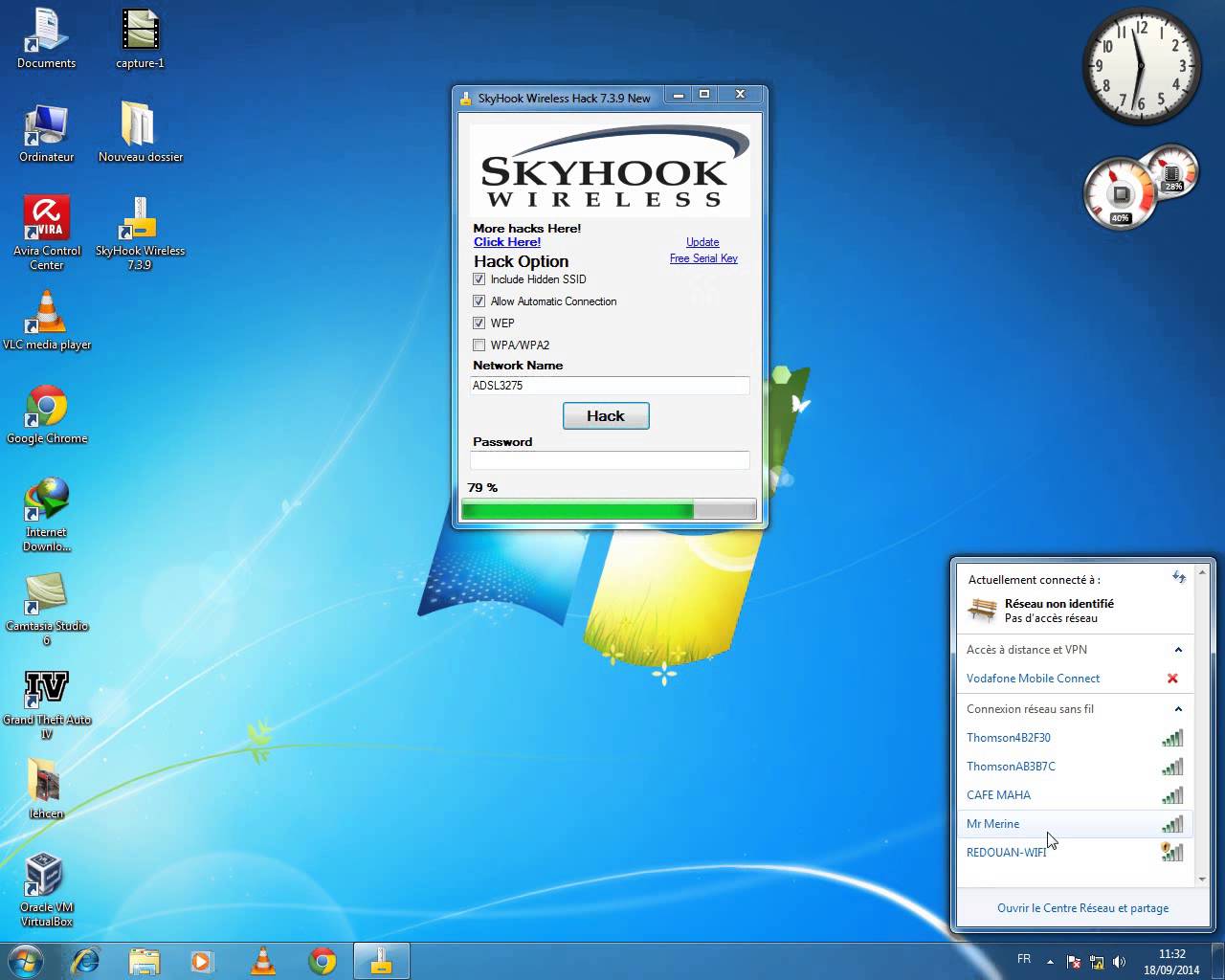The image size is (1225, 980).
Task: Open Internet Explorer from the taskbar
Action: (85, 960)
